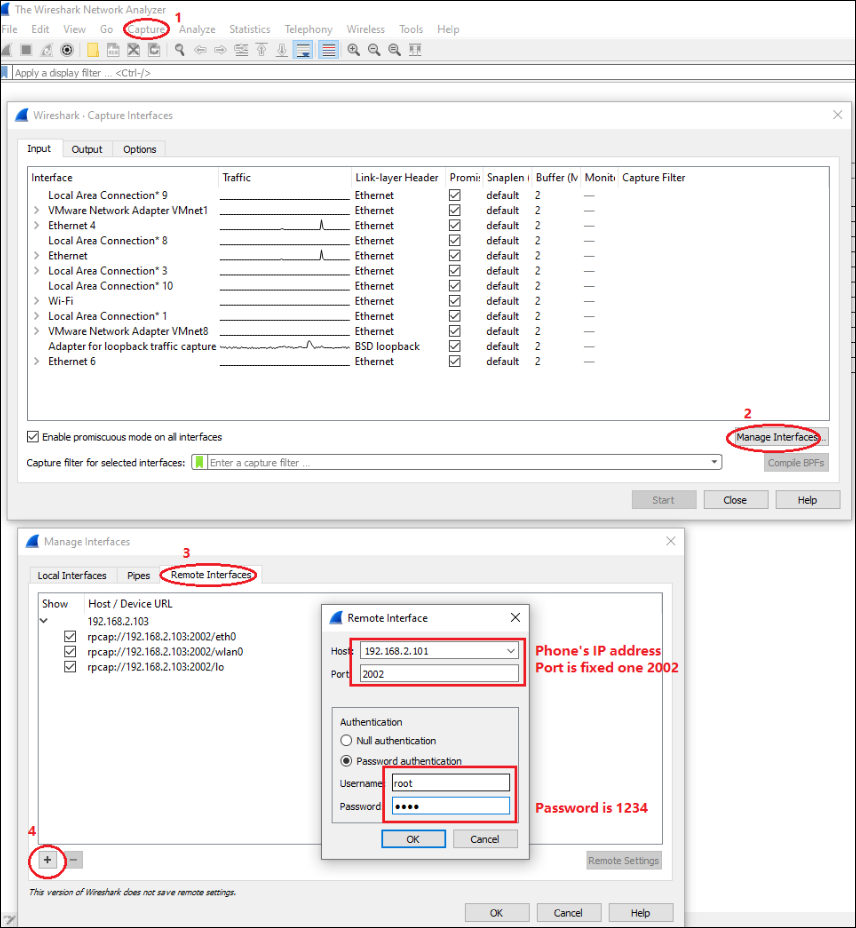Expand the Local Area Connection* 3 row
The height and width of the screenshot is (928, 856).
(37, 270)
